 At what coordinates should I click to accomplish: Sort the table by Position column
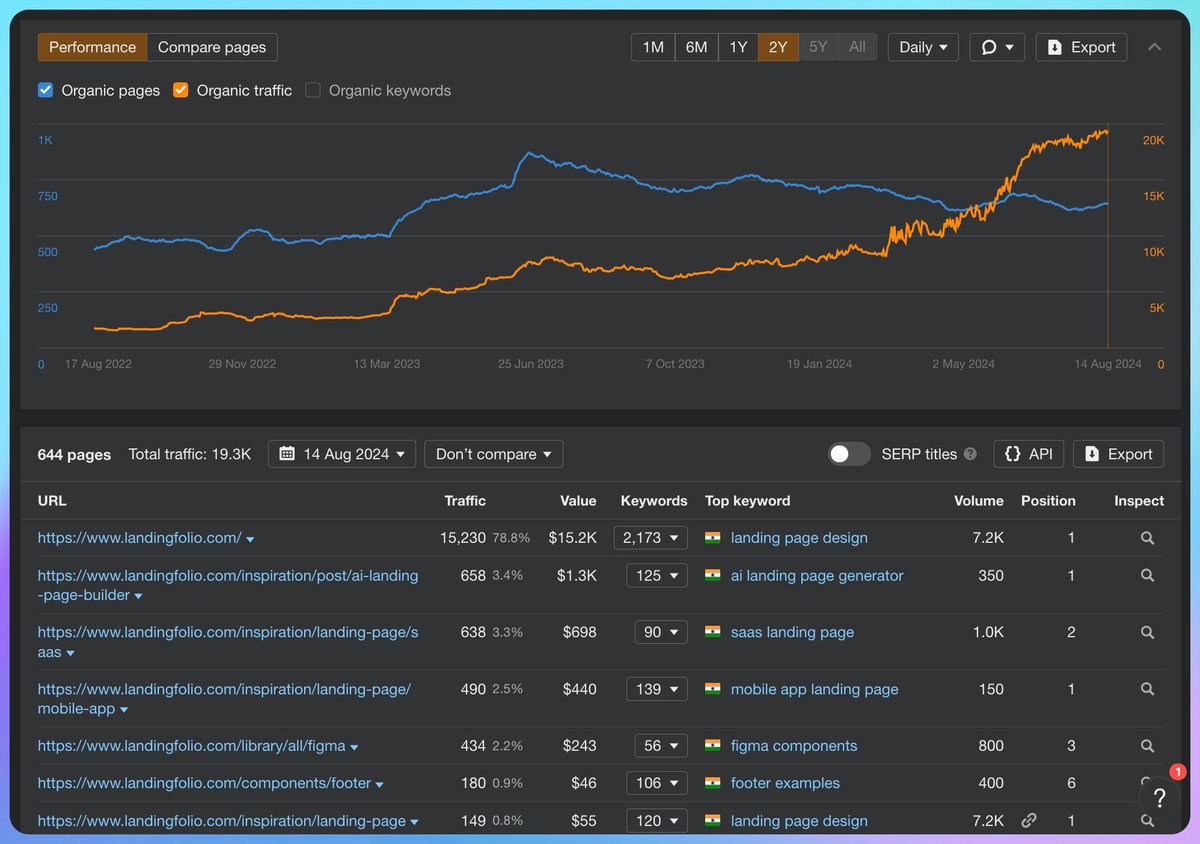point(1048,501)
